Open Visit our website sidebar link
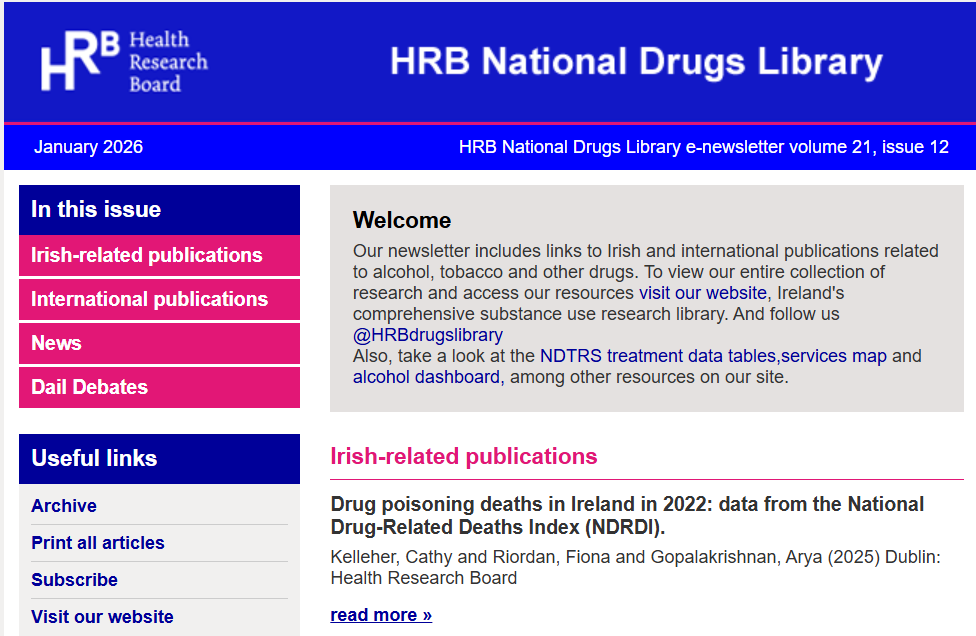The image size is (976, 636). point(103,617)
